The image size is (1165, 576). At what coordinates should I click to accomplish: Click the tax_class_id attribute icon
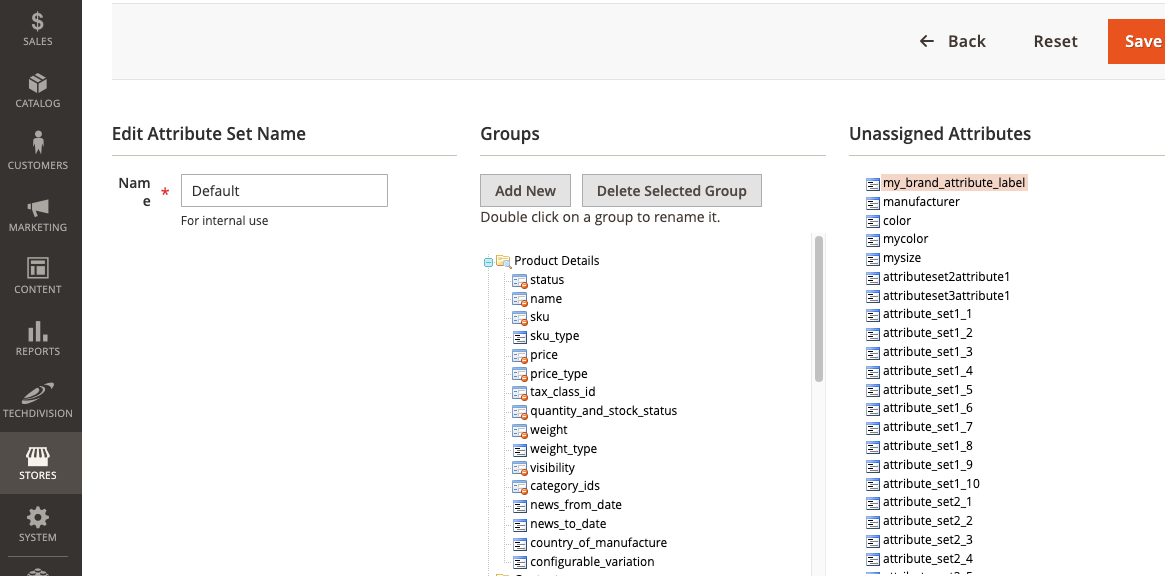click(x=520, y=392)
